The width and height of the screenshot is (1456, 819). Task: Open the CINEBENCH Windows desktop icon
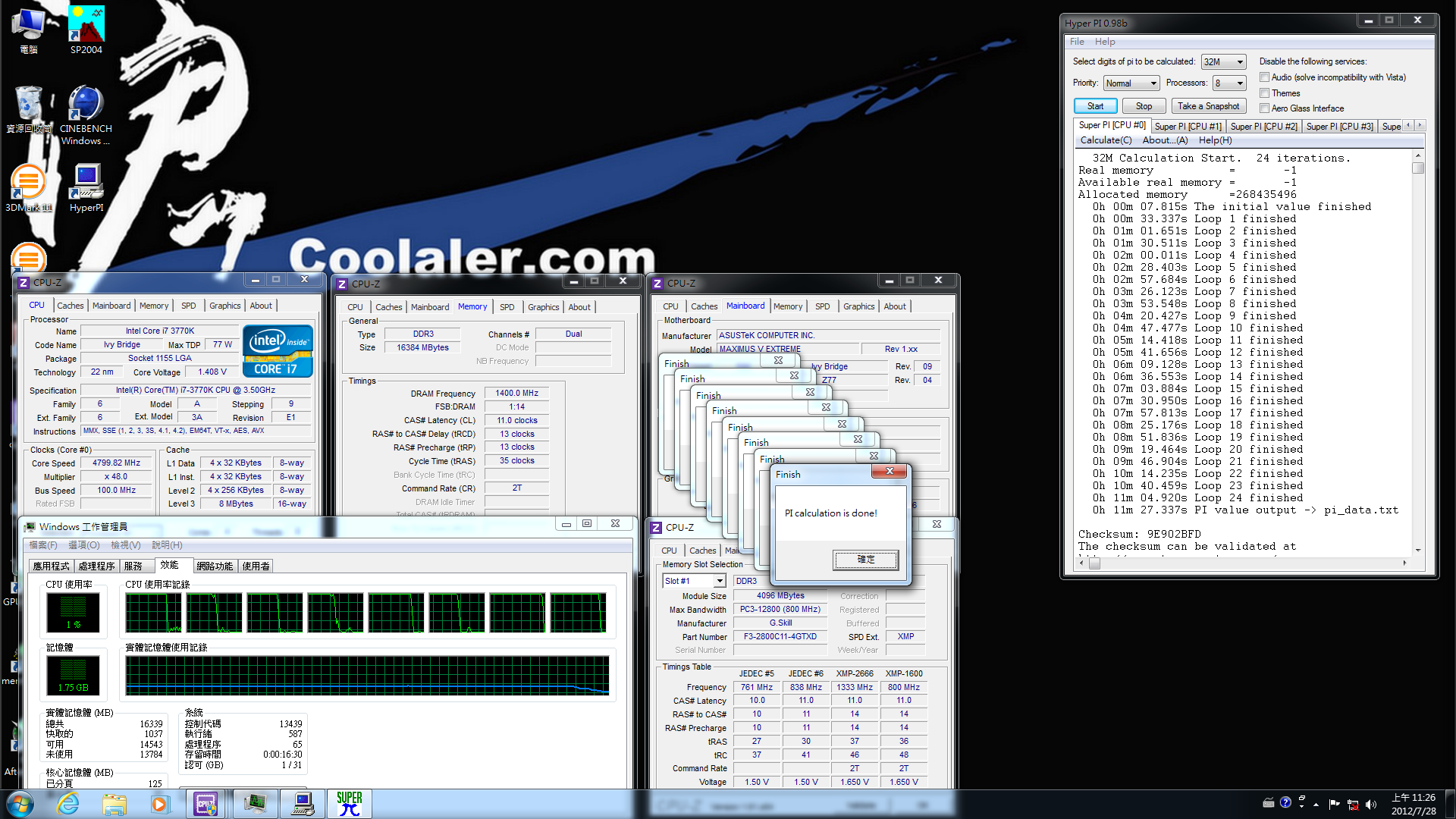coord(86,115)
